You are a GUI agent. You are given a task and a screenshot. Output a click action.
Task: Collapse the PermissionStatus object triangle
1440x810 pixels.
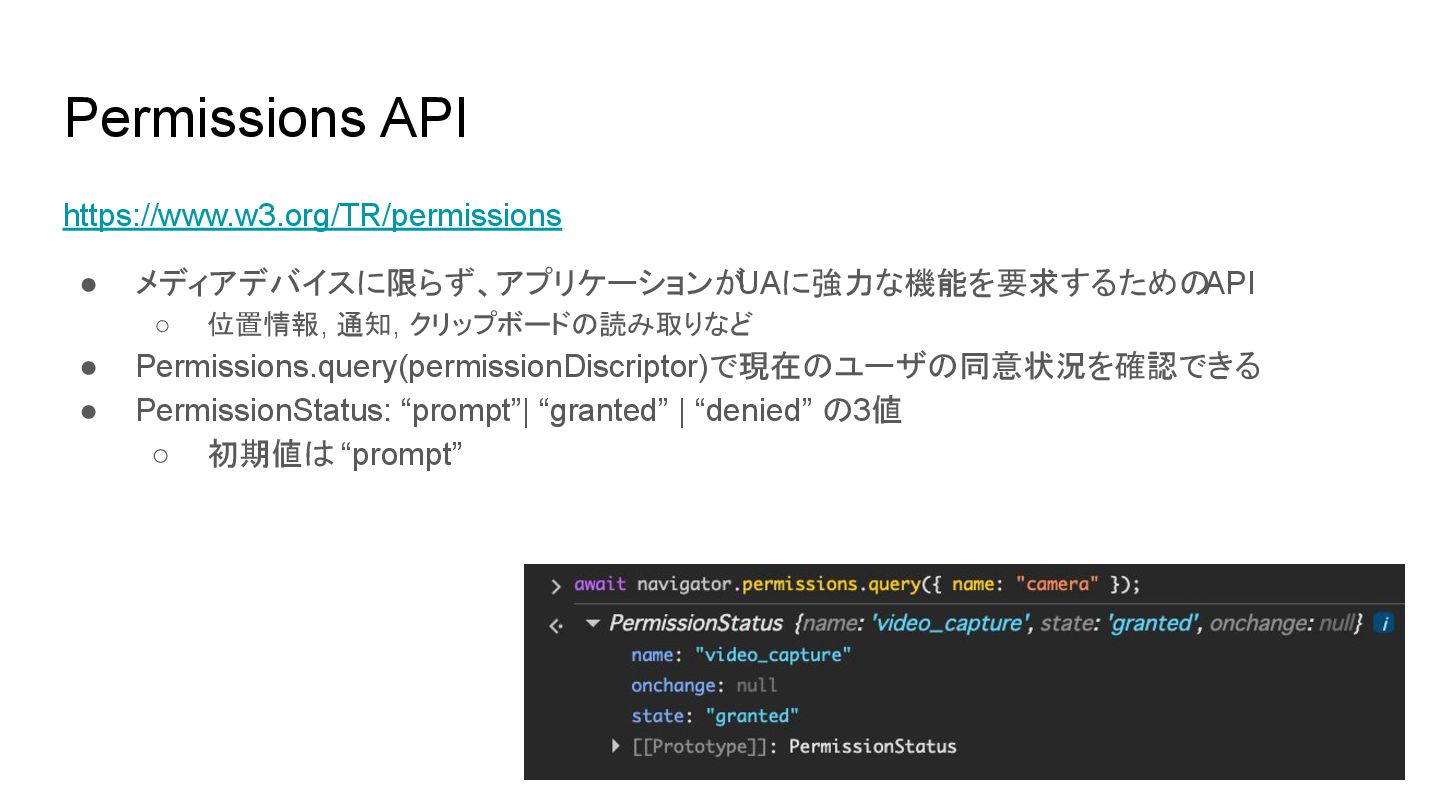coord(593,624)
